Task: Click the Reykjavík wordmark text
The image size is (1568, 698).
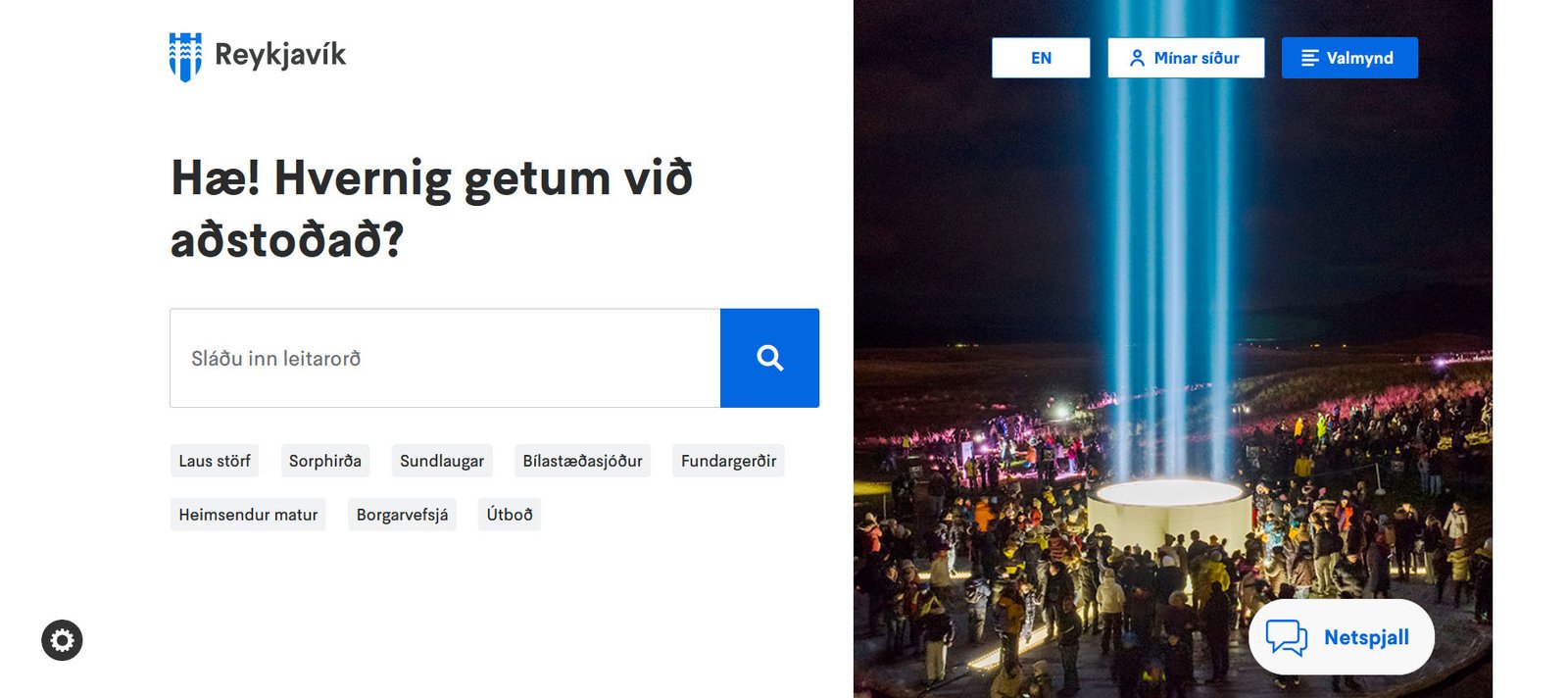Action: coord(280,55)
